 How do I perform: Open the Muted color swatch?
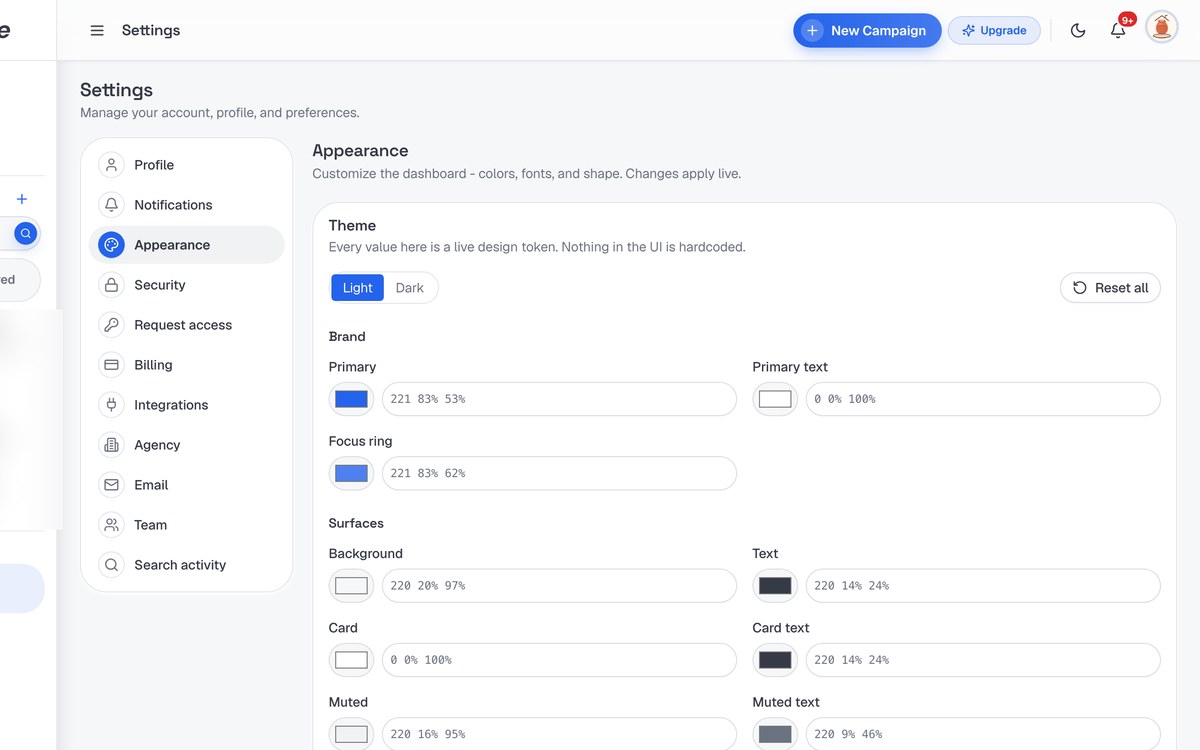351,734
